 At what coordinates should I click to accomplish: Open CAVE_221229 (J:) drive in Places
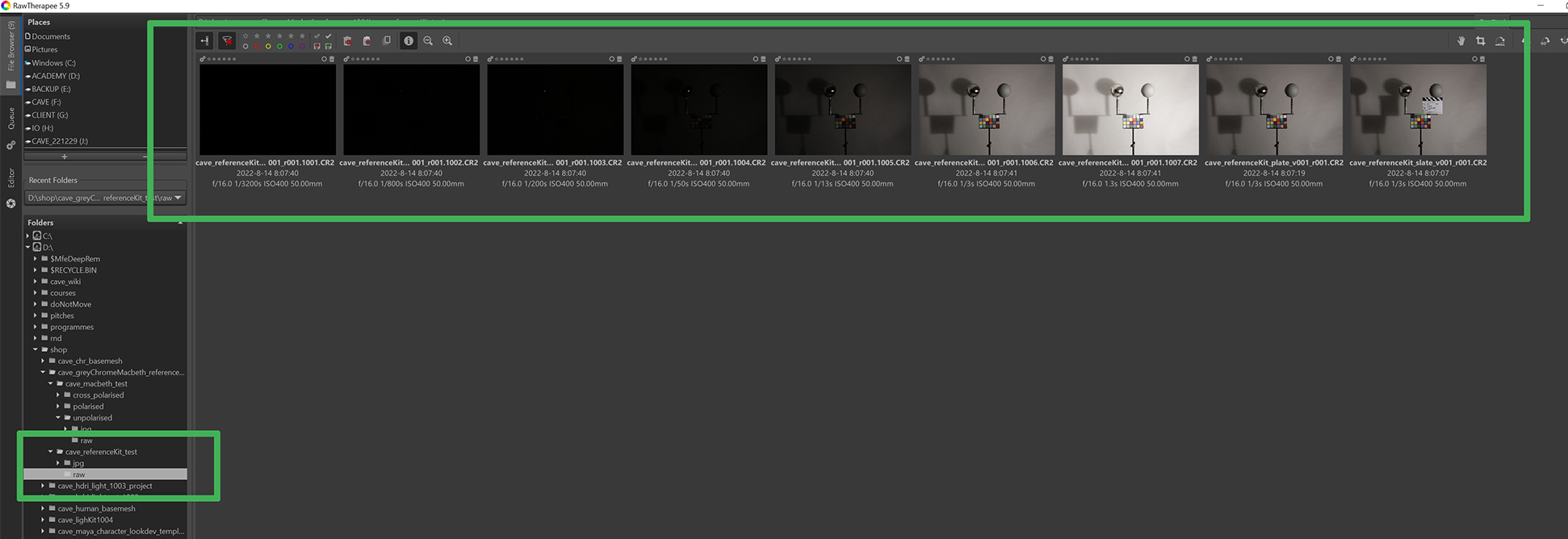click(x=57, y=141)
